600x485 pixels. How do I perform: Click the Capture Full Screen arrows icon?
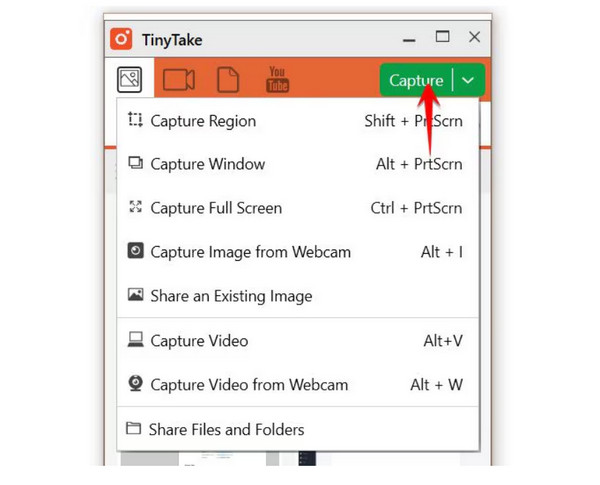pos(135,207)
